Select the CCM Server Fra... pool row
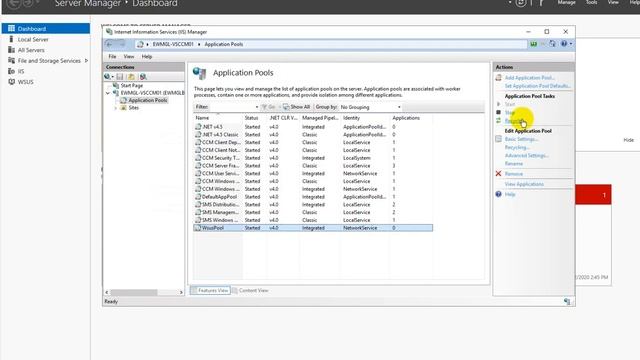Screen dimensions: 640x360 (313, 166)
